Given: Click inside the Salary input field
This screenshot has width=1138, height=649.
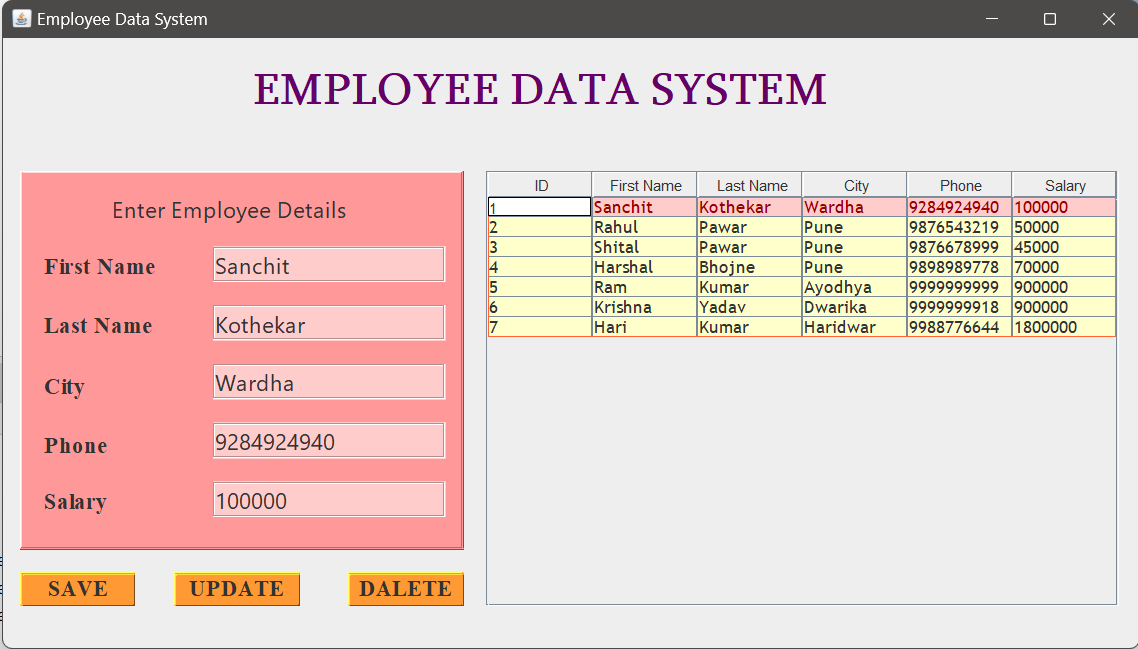Looking at the screenshot, I should (328, 498).
